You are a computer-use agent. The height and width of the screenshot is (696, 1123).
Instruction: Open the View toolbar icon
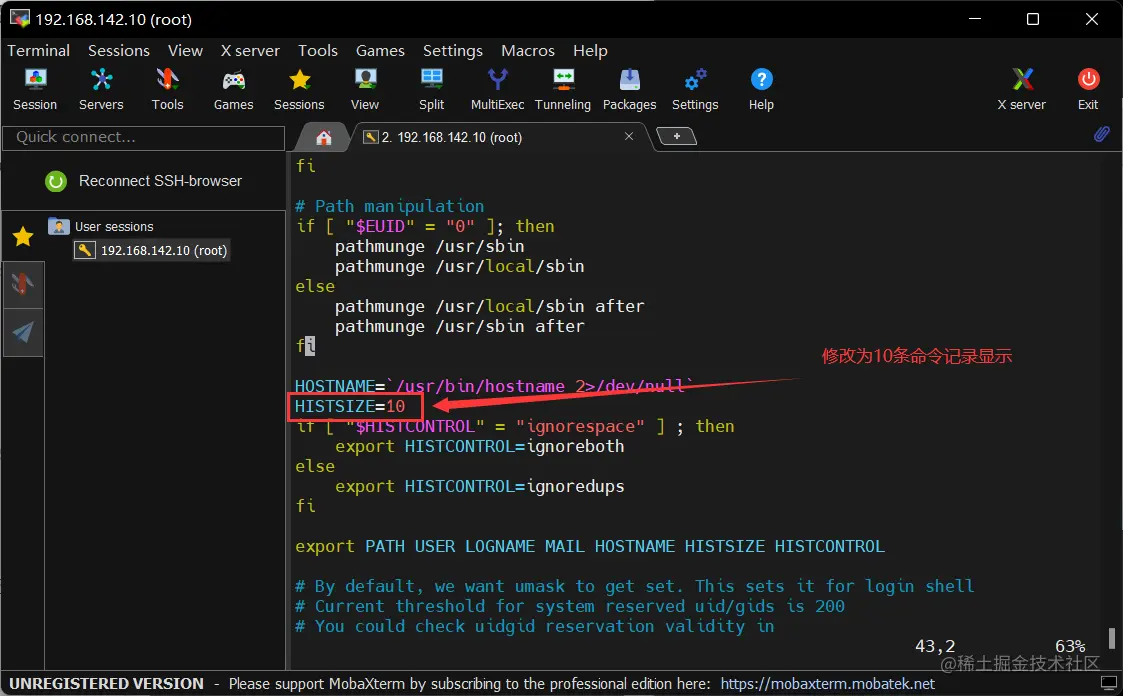tap(365, 90)
